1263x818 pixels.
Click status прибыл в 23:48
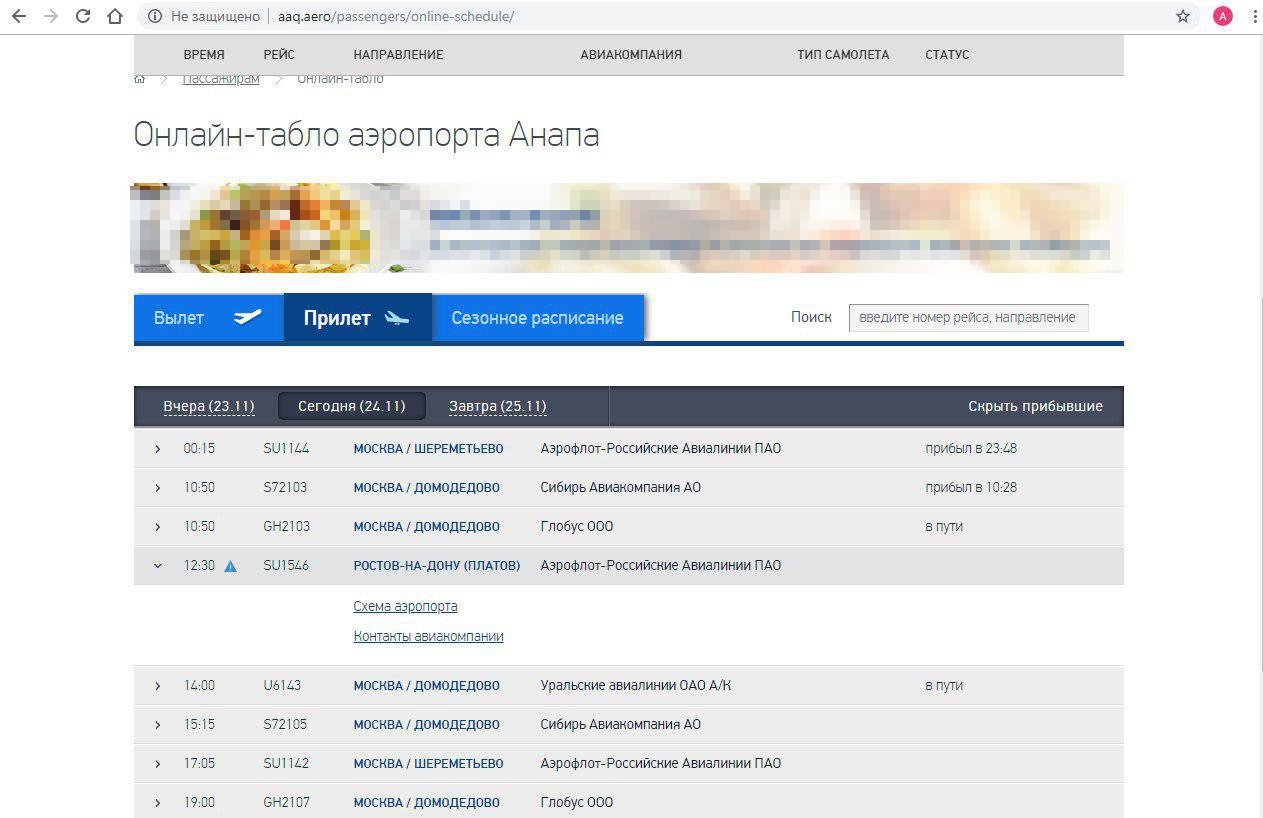coord(971,449)
